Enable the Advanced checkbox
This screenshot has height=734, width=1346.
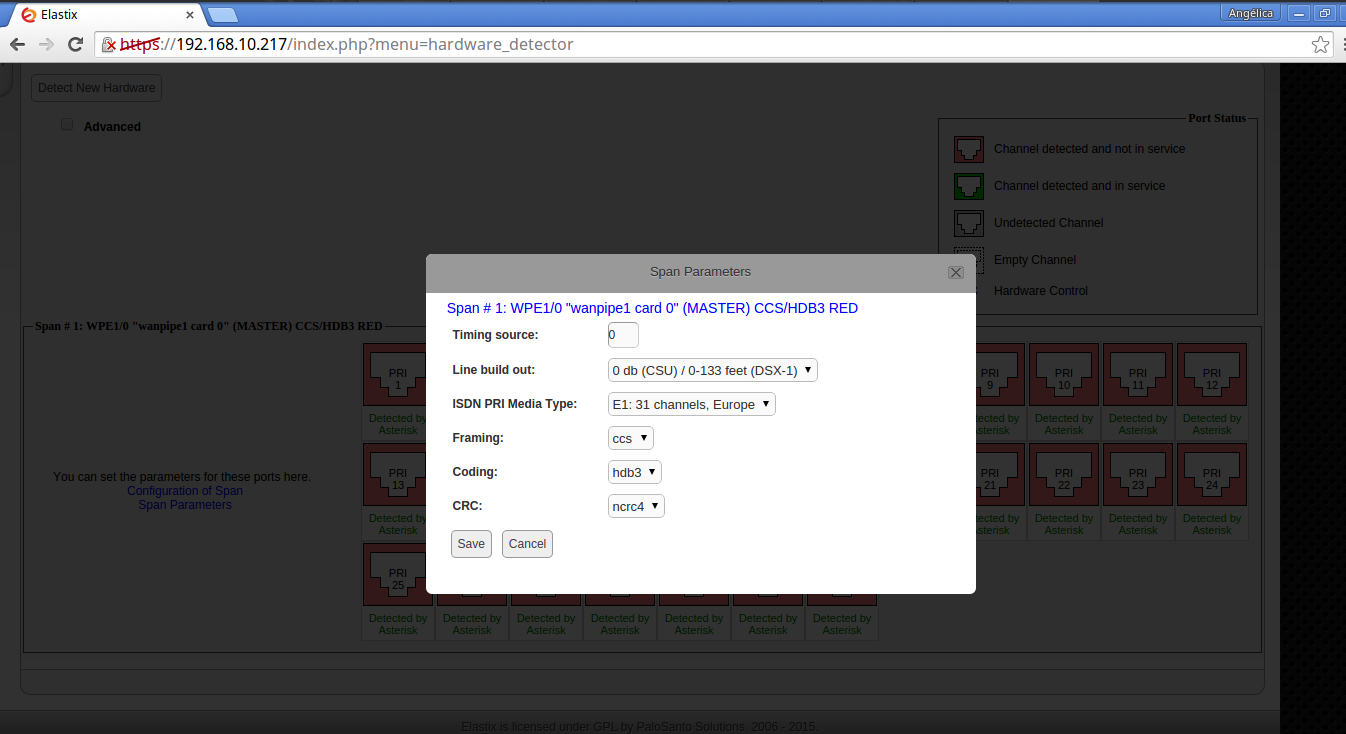[x=67, y=125]
